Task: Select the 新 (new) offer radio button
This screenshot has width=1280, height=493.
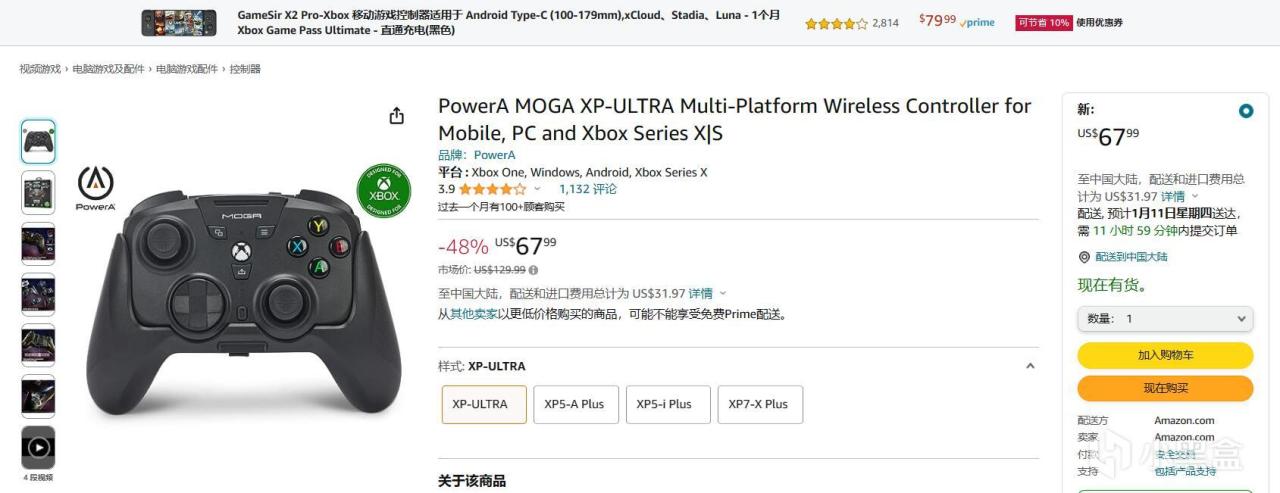Action: point(1245,111)
